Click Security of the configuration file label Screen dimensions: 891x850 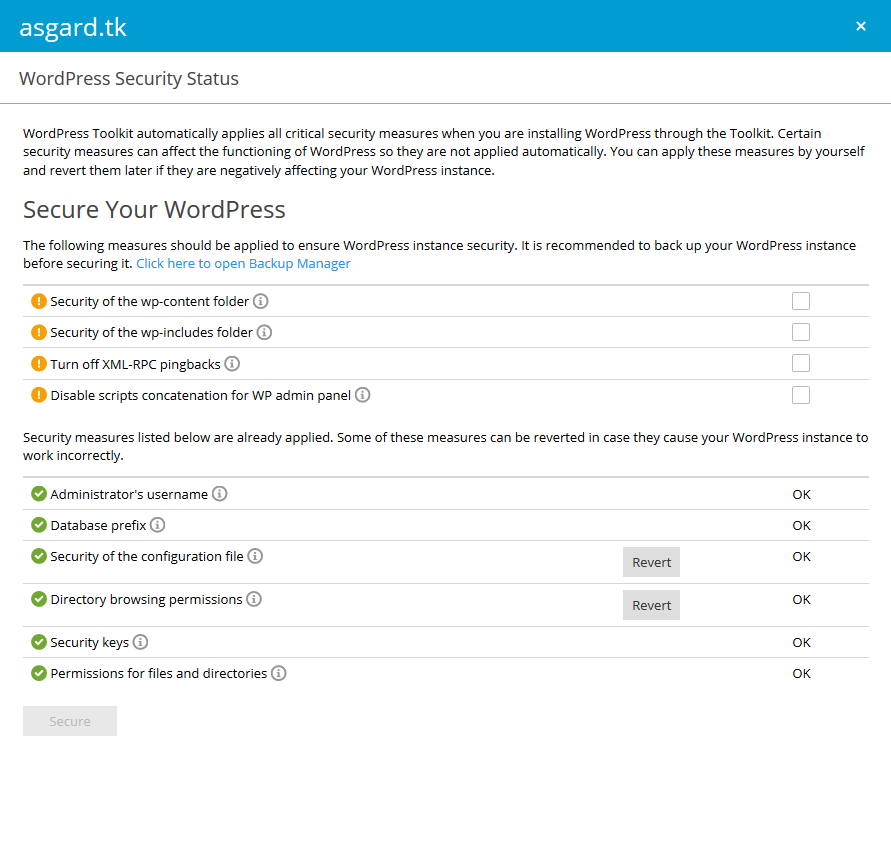coord(147,557)
